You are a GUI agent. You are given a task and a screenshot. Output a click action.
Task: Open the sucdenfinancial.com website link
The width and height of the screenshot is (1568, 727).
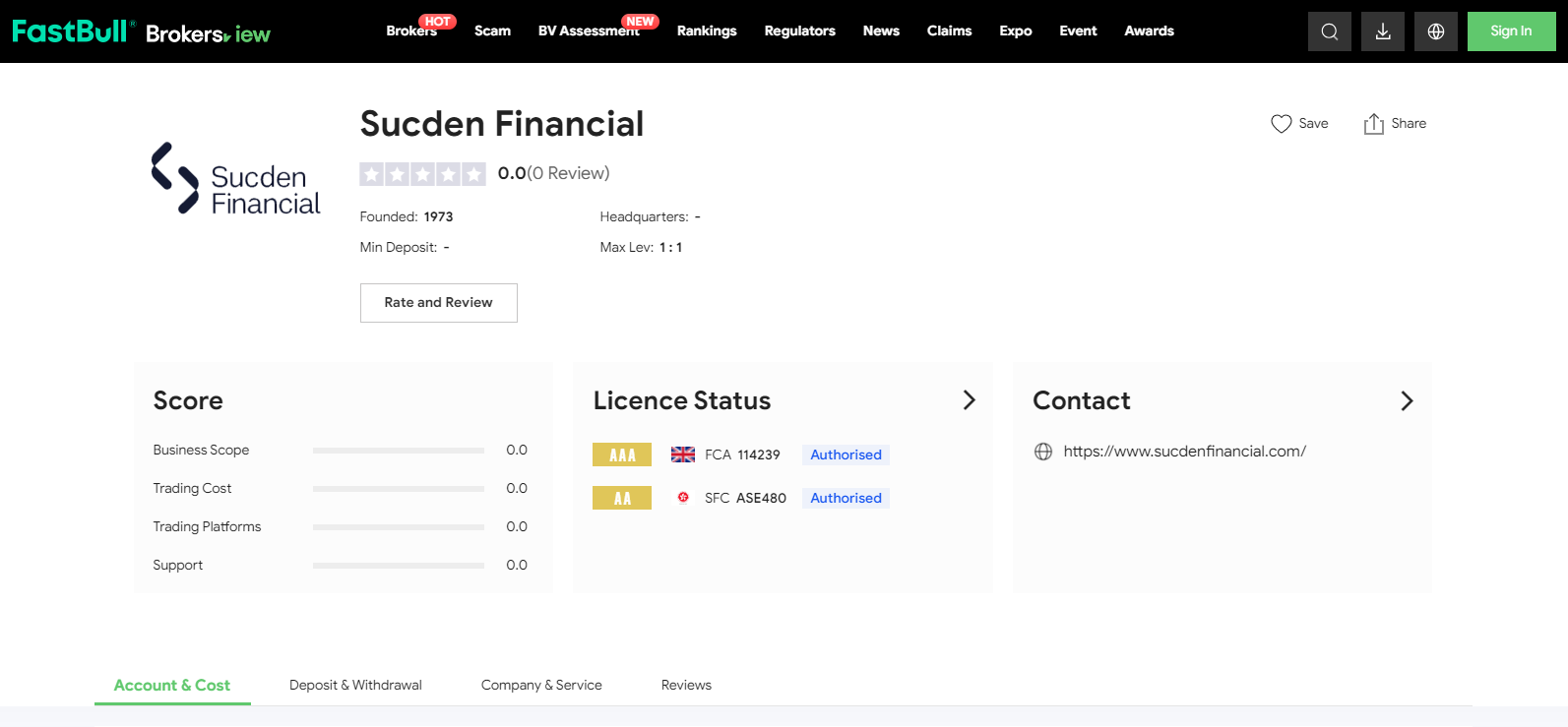click(x=1184, y=452)
